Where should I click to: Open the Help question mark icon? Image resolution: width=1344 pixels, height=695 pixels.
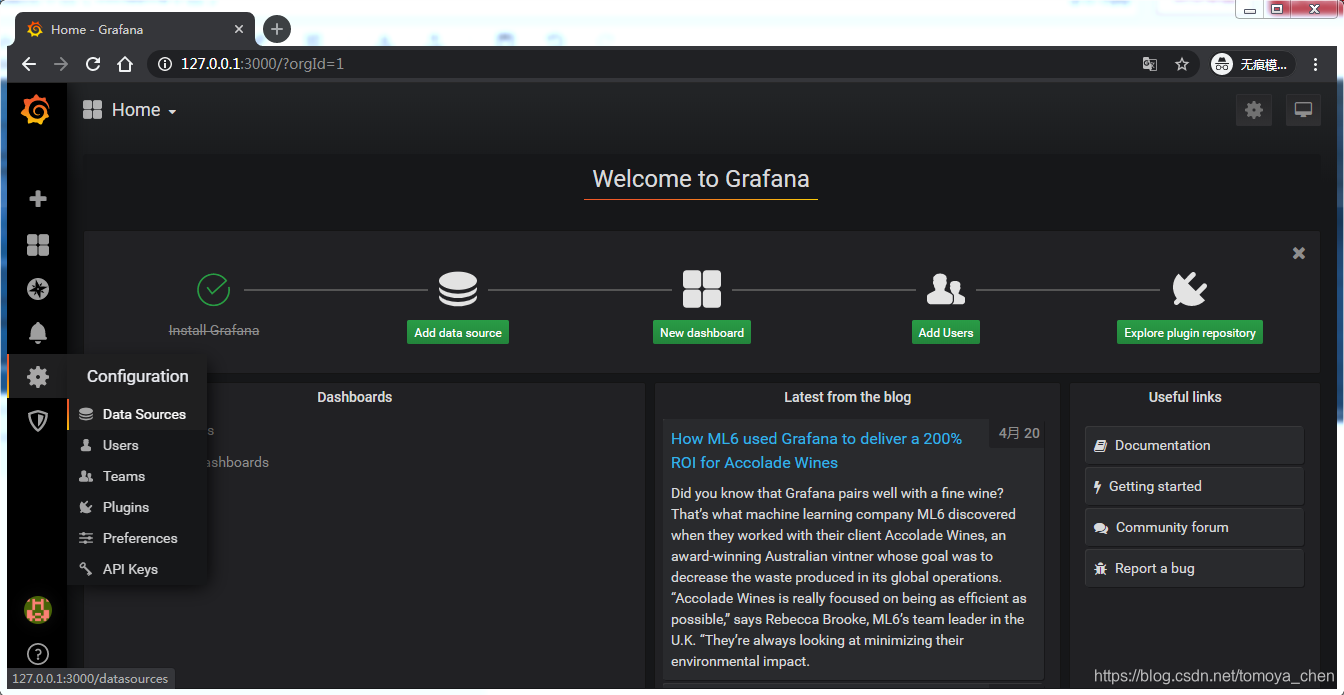(38, 655)
